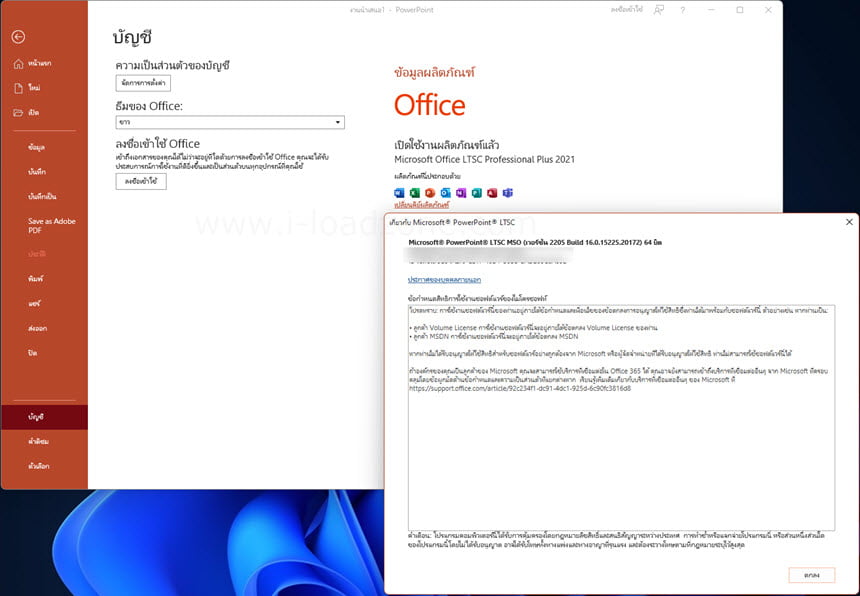Click the Open (เปิด) folder icon

18,112
